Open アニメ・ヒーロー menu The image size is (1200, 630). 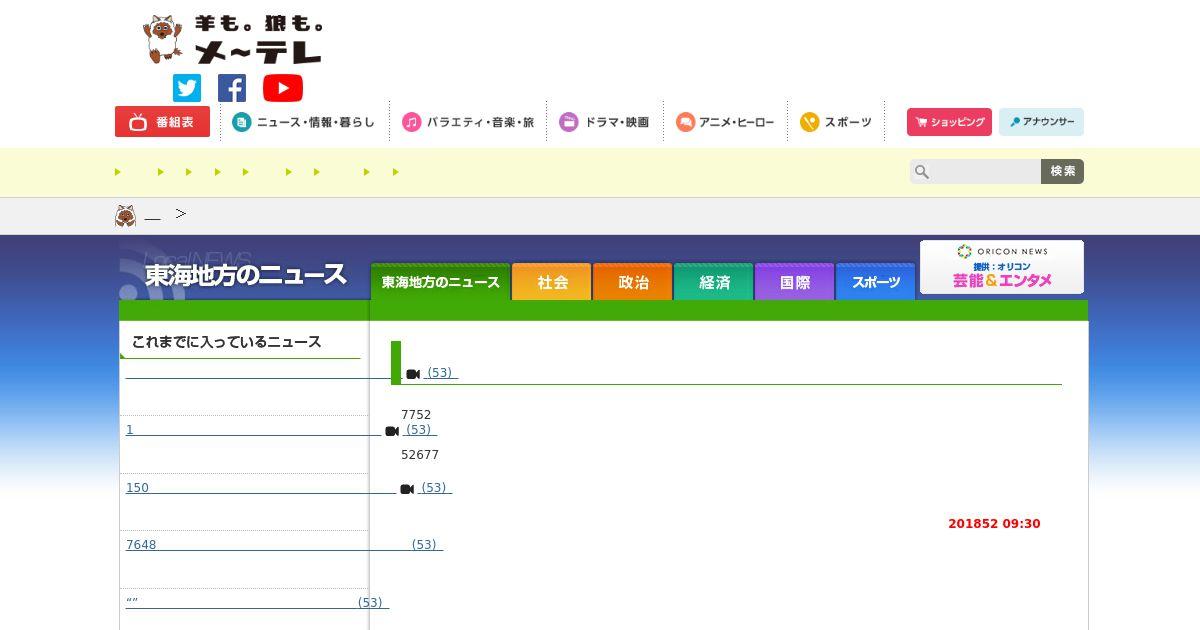[725, 122]
